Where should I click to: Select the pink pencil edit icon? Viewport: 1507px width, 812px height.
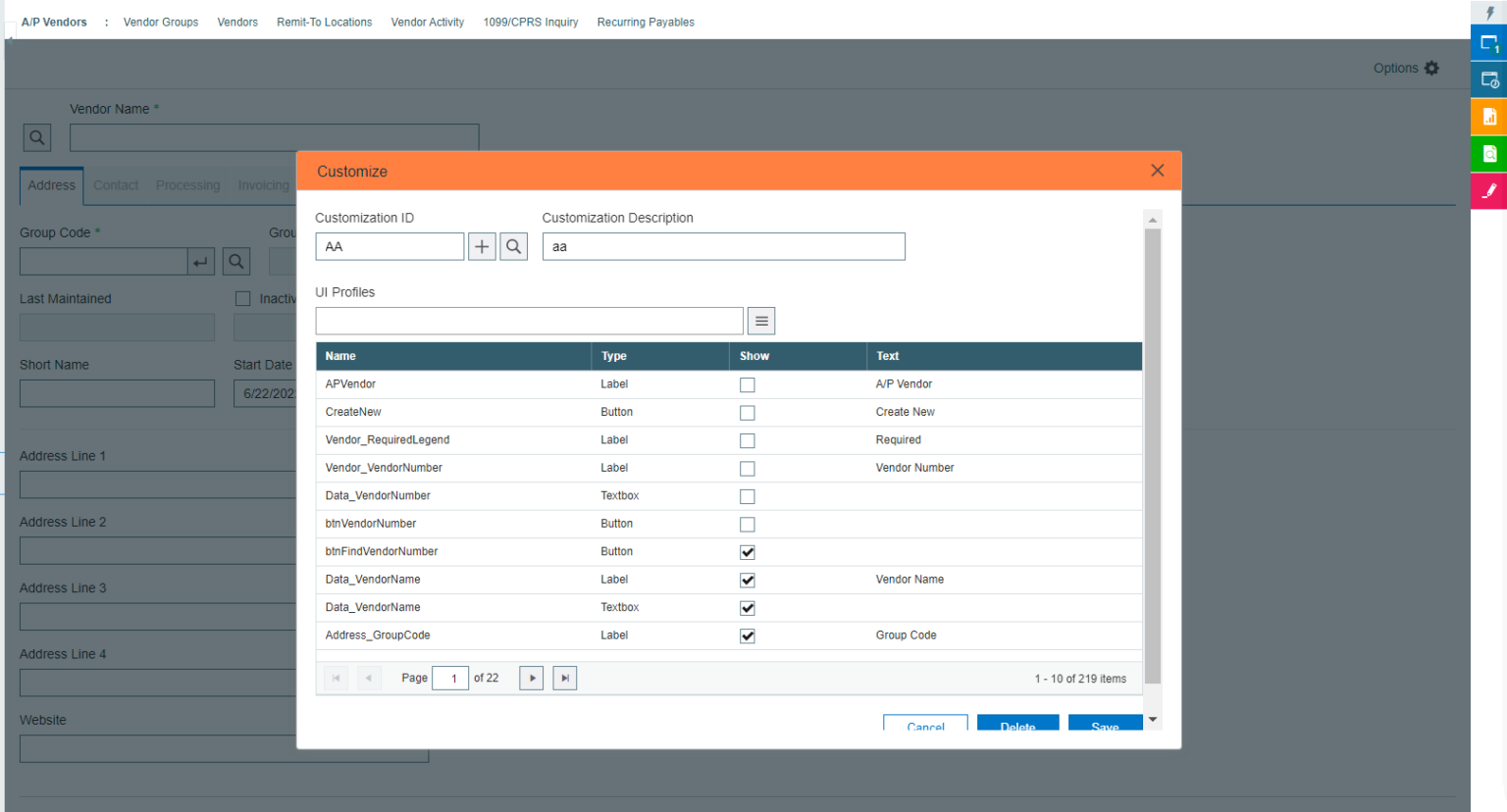click(1489, 190)
